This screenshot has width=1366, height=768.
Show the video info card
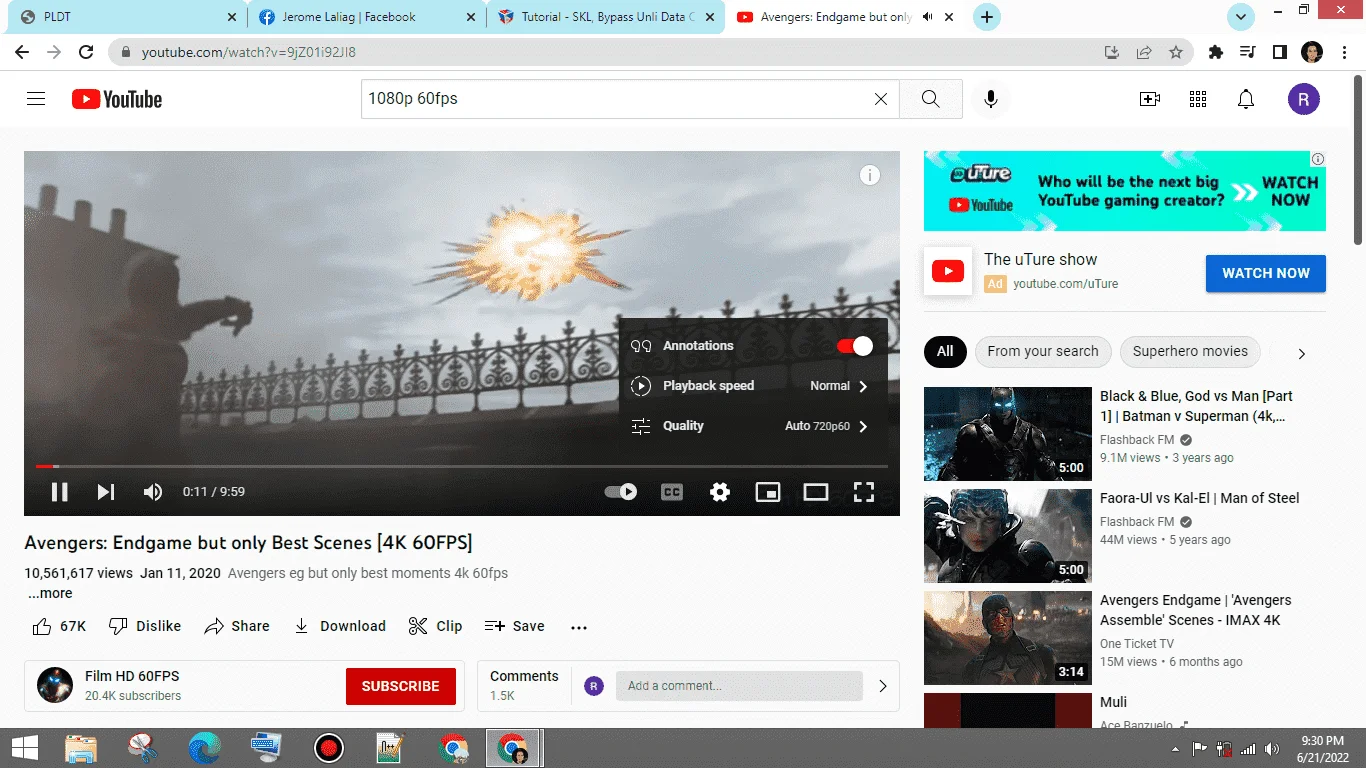pyautogui.click(x=870, y=176)
